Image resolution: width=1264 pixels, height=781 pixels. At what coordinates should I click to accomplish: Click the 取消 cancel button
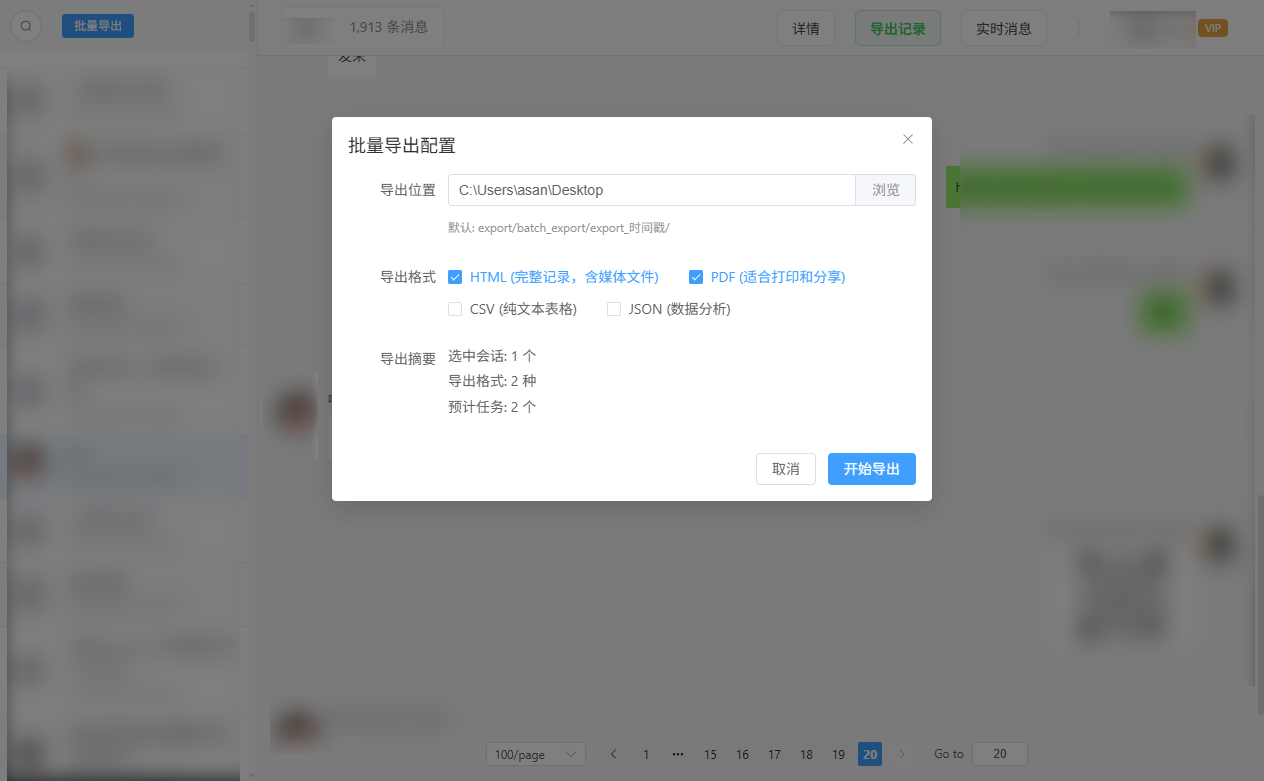(x=785, y=469)
